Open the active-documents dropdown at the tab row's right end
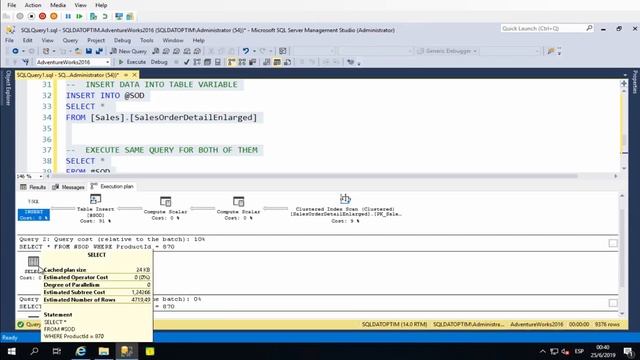This screenshot has width=640, height=360. coord(625,76)
